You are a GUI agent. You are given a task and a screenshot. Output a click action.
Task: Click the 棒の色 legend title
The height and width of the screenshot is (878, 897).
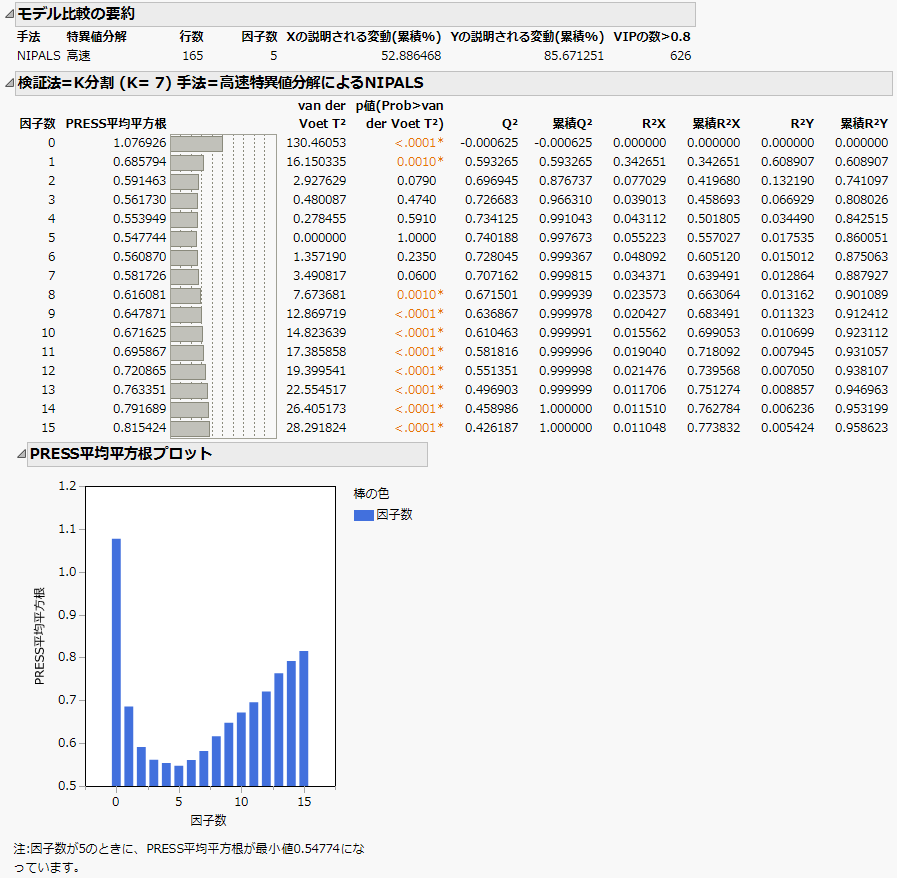[370, 494]
